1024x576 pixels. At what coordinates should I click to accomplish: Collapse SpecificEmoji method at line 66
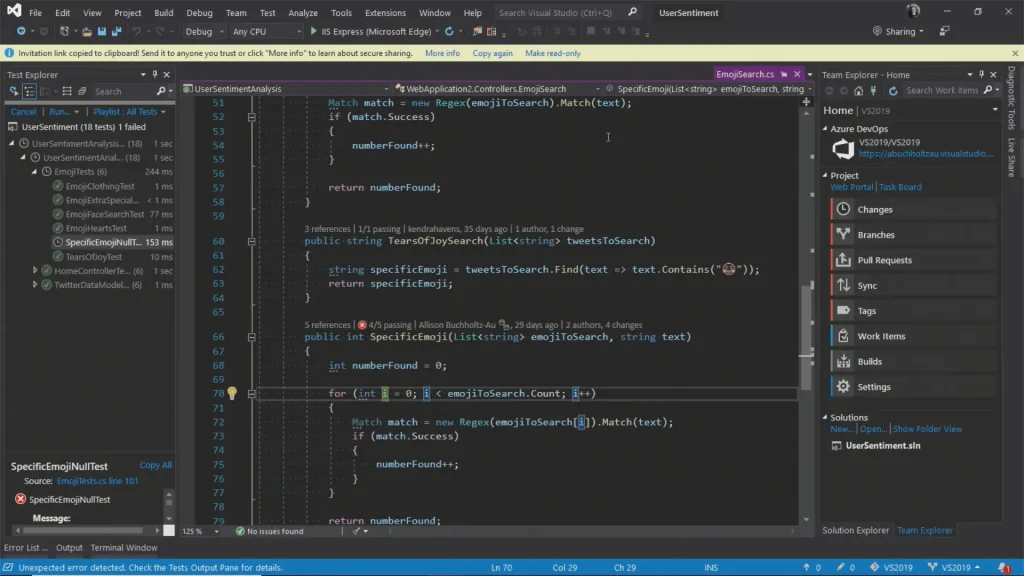click(251, 337)
